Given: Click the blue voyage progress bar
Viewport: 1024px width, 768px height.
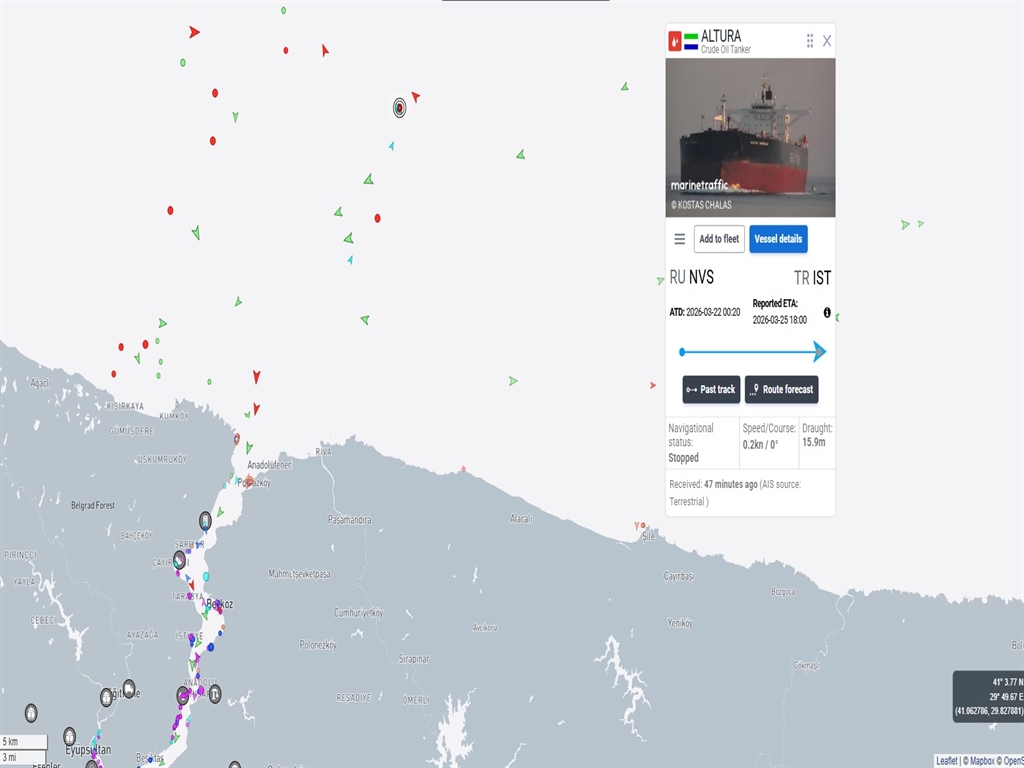Looking at the screenshot, I should 750,352.
